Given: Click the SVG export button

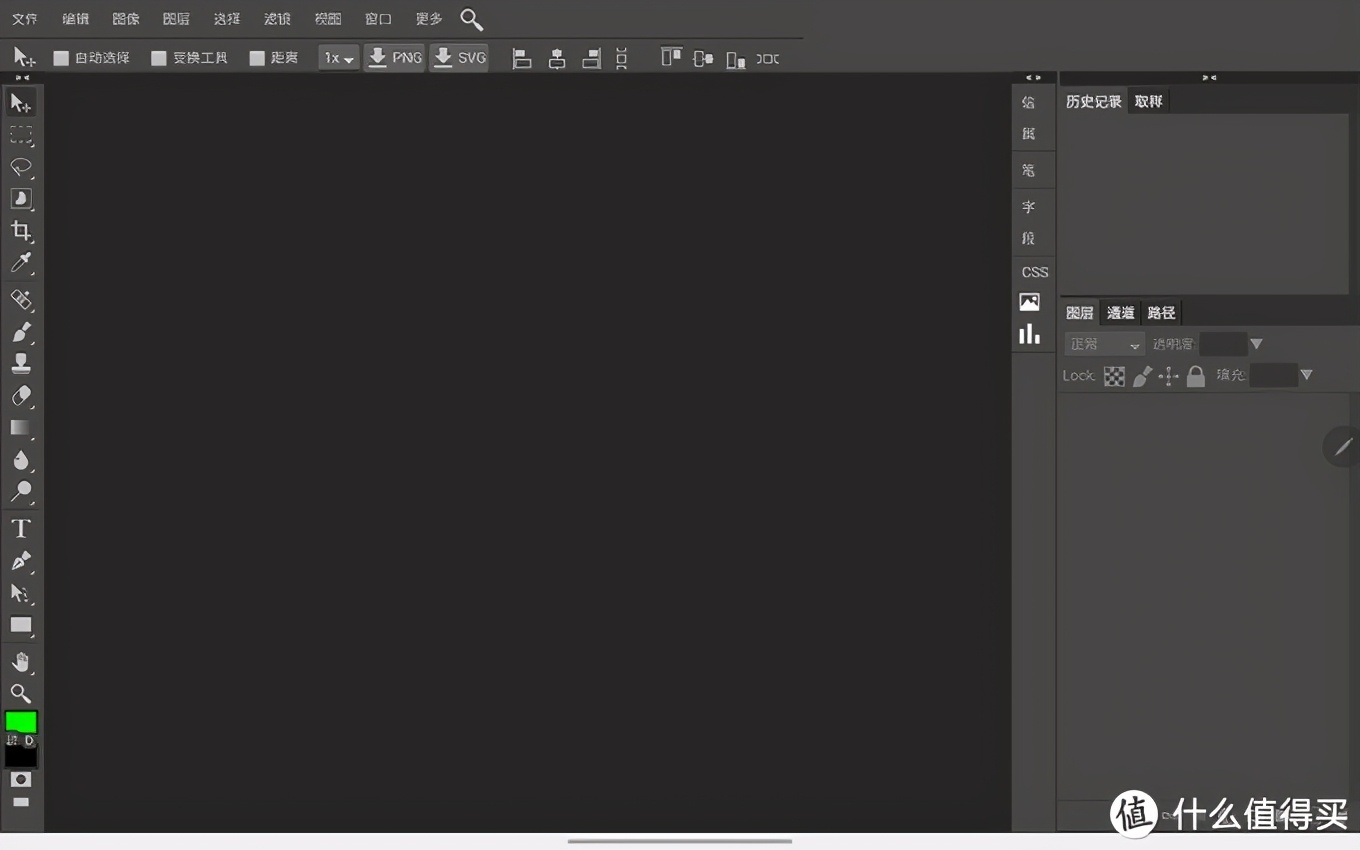Looking at the screenshot, I should click(459, 58).
